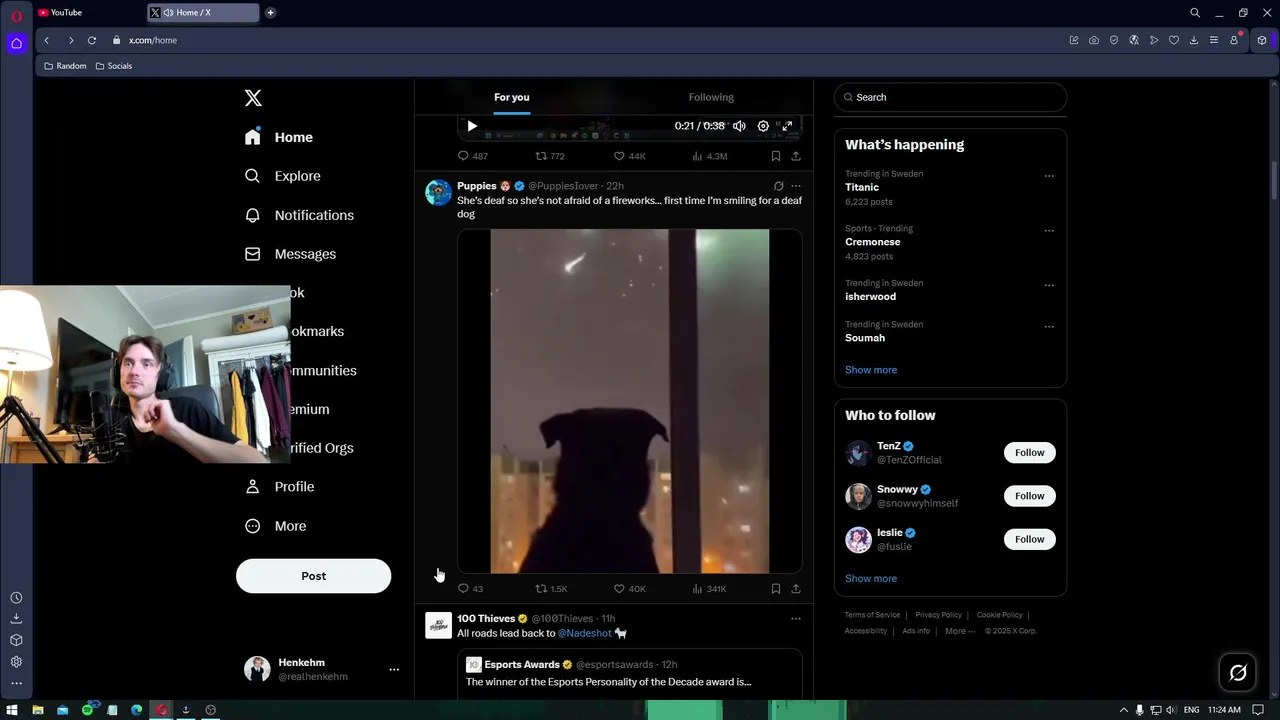Image resolution: width=1280 pixels, height=720 pixels.
Task: Open the More sidebar menu
Action: (276, 526)
